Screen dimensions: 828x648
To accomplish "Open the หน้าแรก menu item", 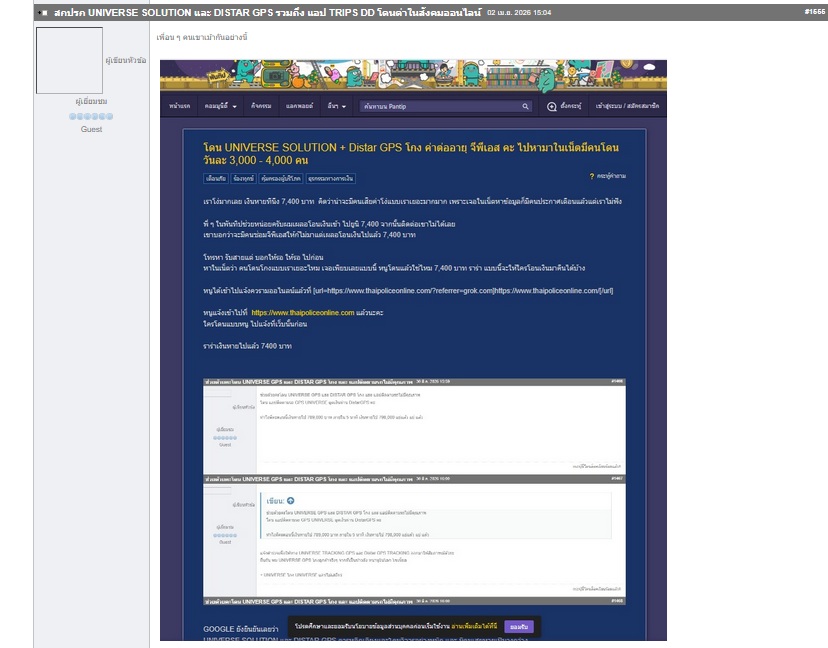I will (181, 106).
